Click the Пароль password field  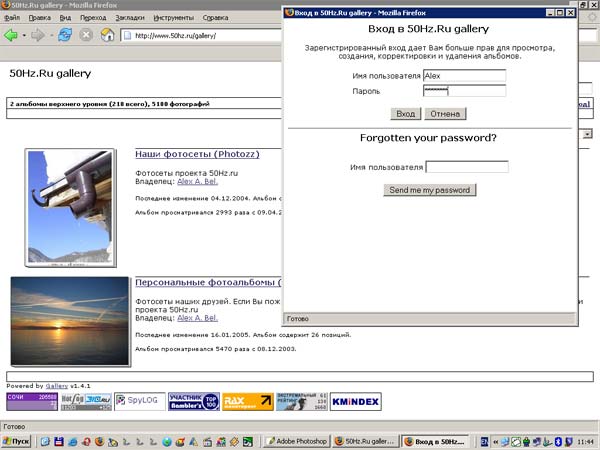click(465, 91)
